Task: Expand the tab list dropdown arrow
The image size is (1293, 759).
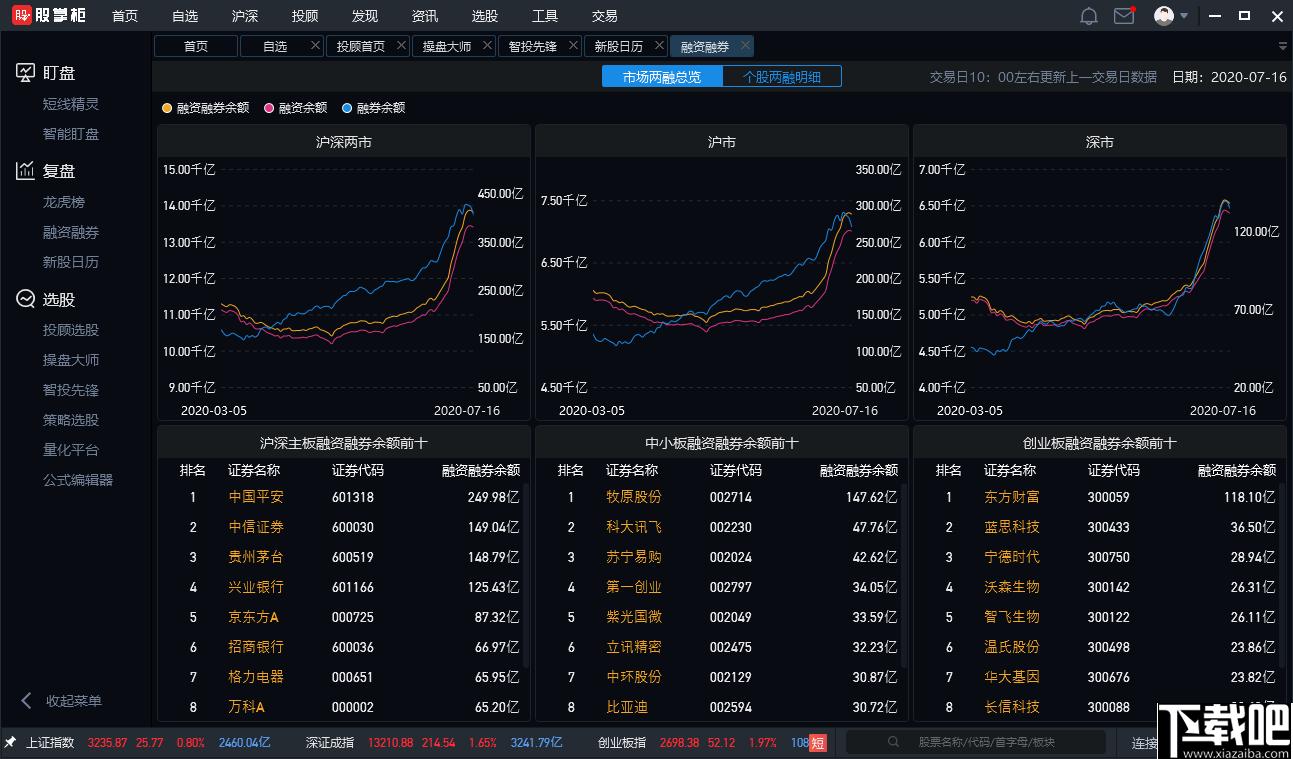Action: (x=1283, y=46)
